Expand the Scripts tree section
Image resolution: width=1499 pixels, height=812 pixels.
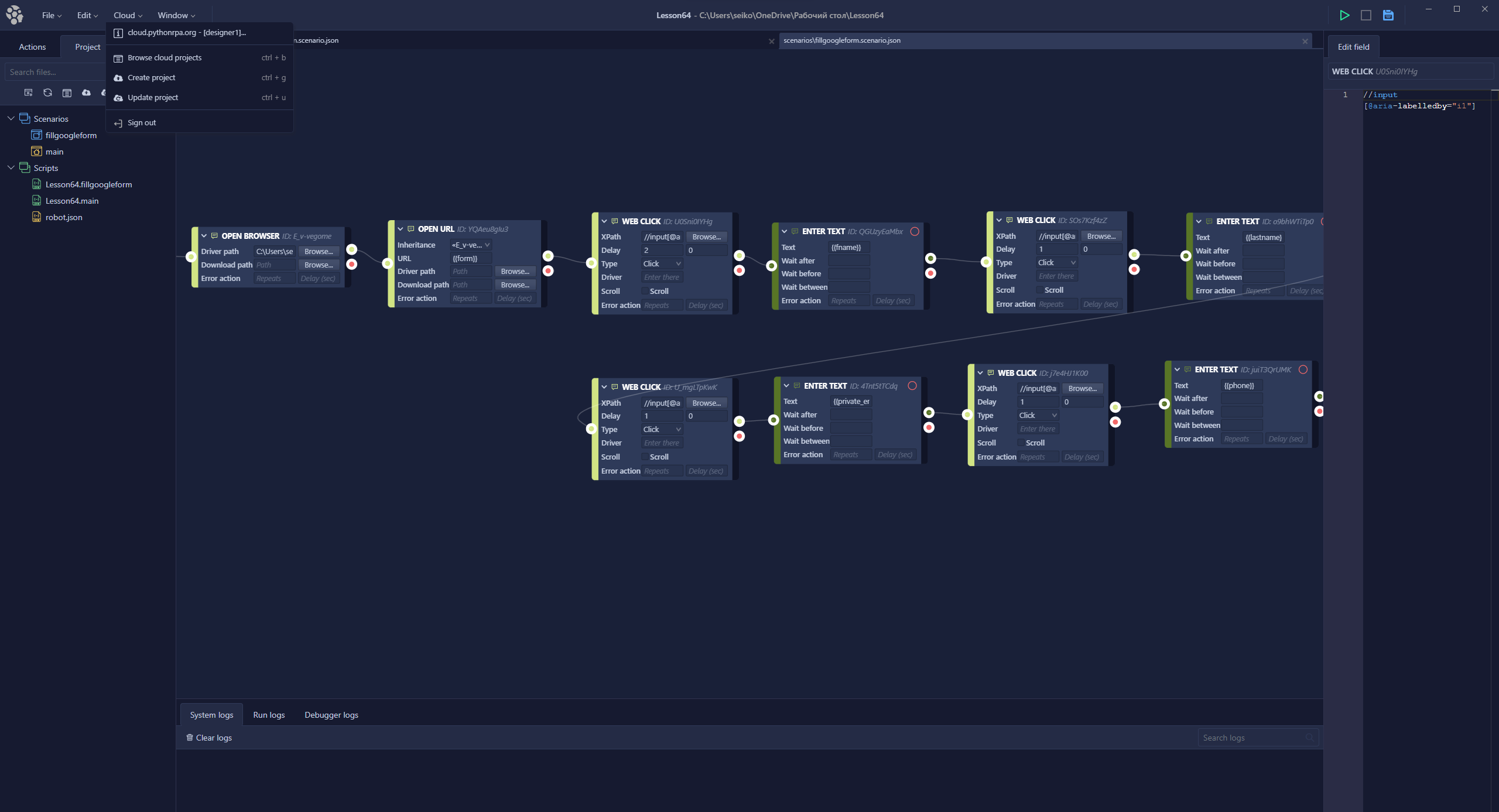(x=11, y=167)
